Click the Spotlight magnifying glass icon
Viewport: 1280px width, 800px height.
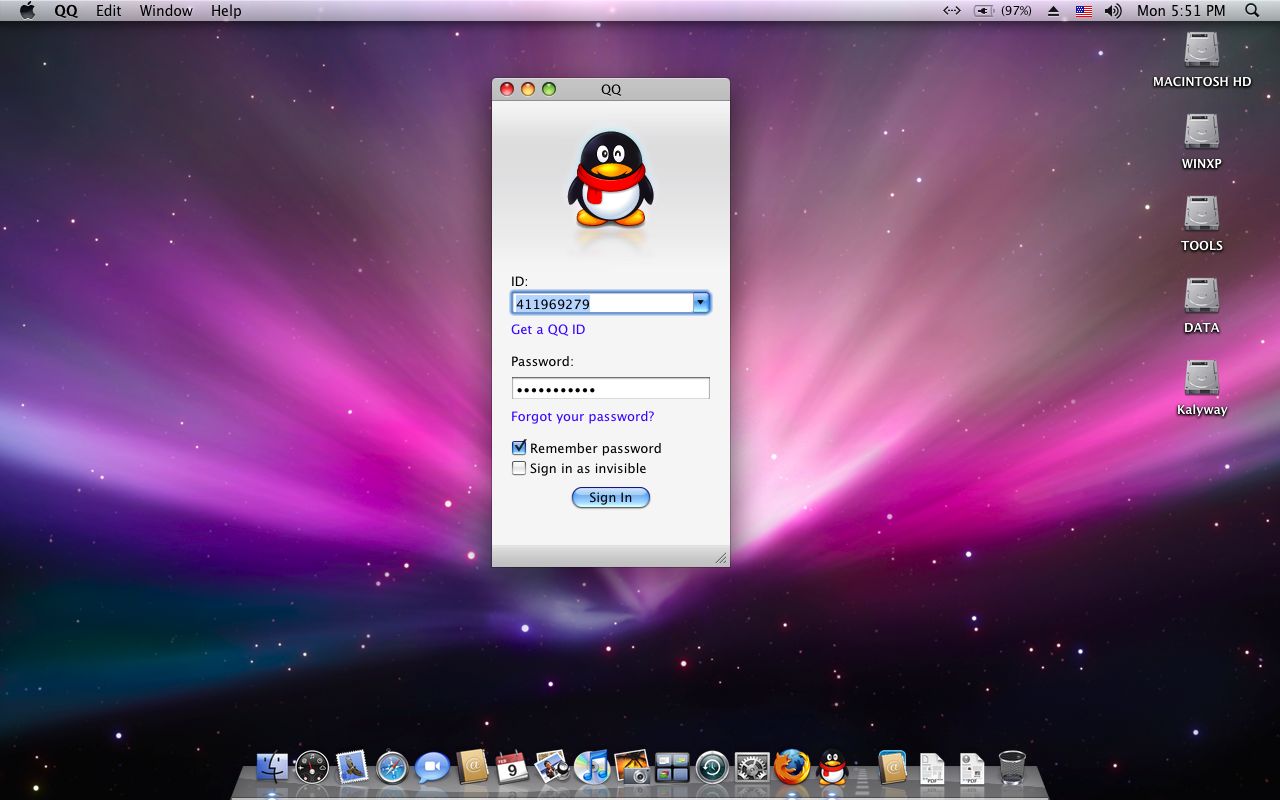click(1252, 11)
